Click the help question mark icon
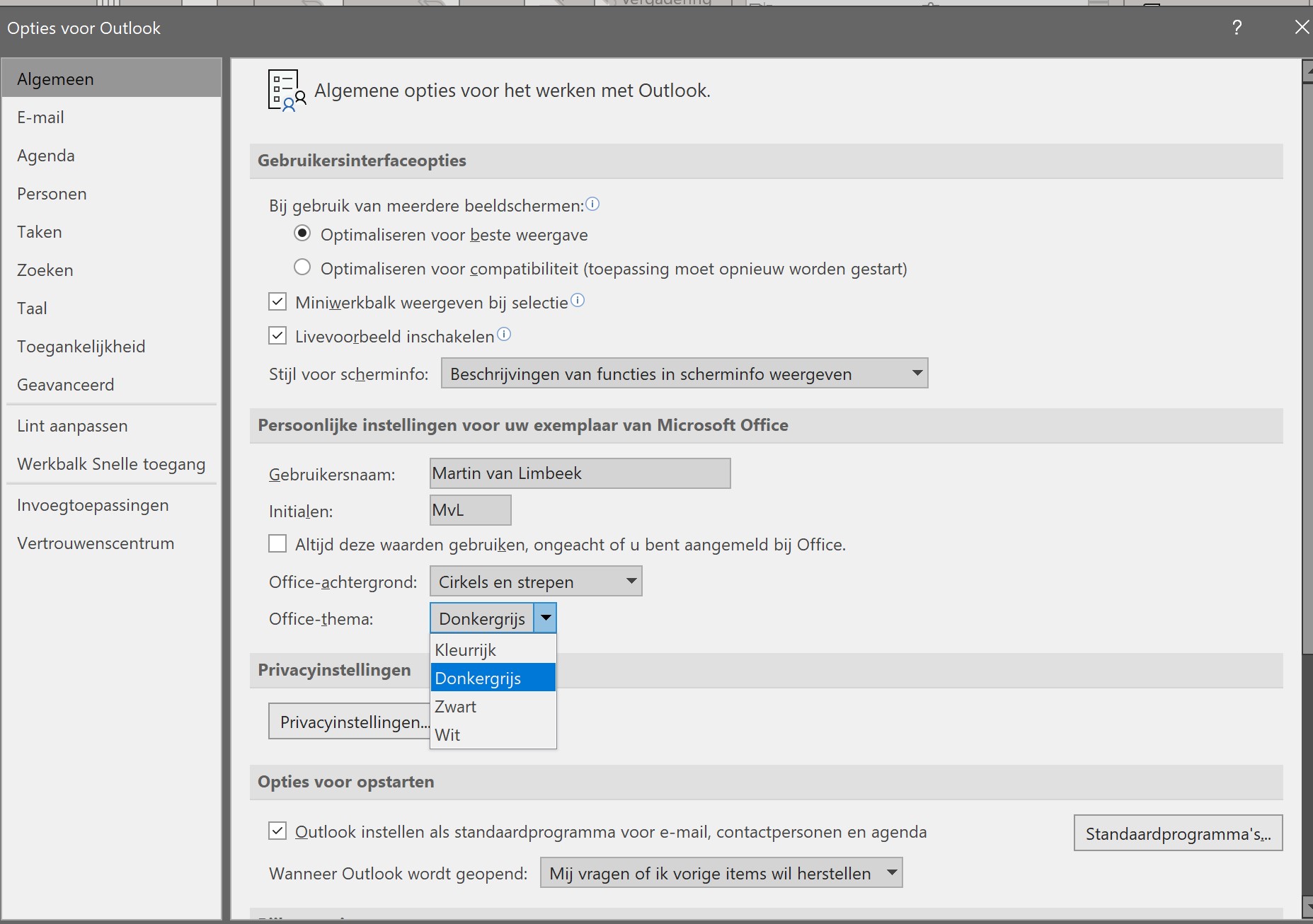 tap(1237, 28)
